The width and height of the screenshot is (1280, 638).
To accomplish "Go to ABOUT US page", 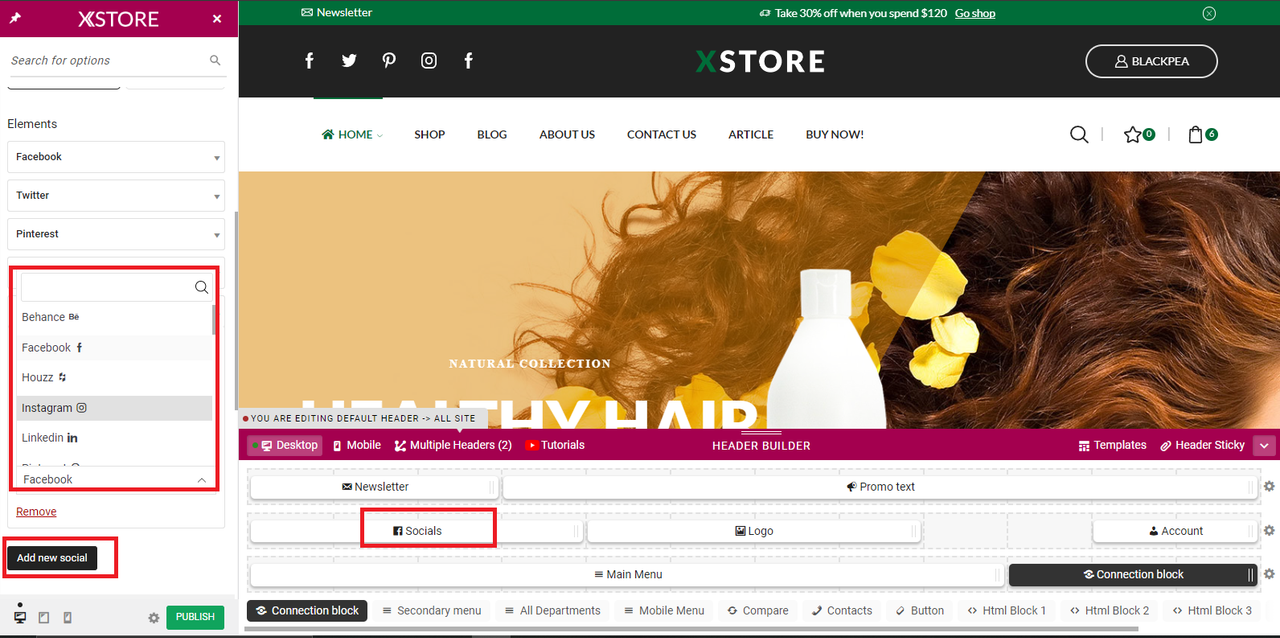I will point(567,134).
